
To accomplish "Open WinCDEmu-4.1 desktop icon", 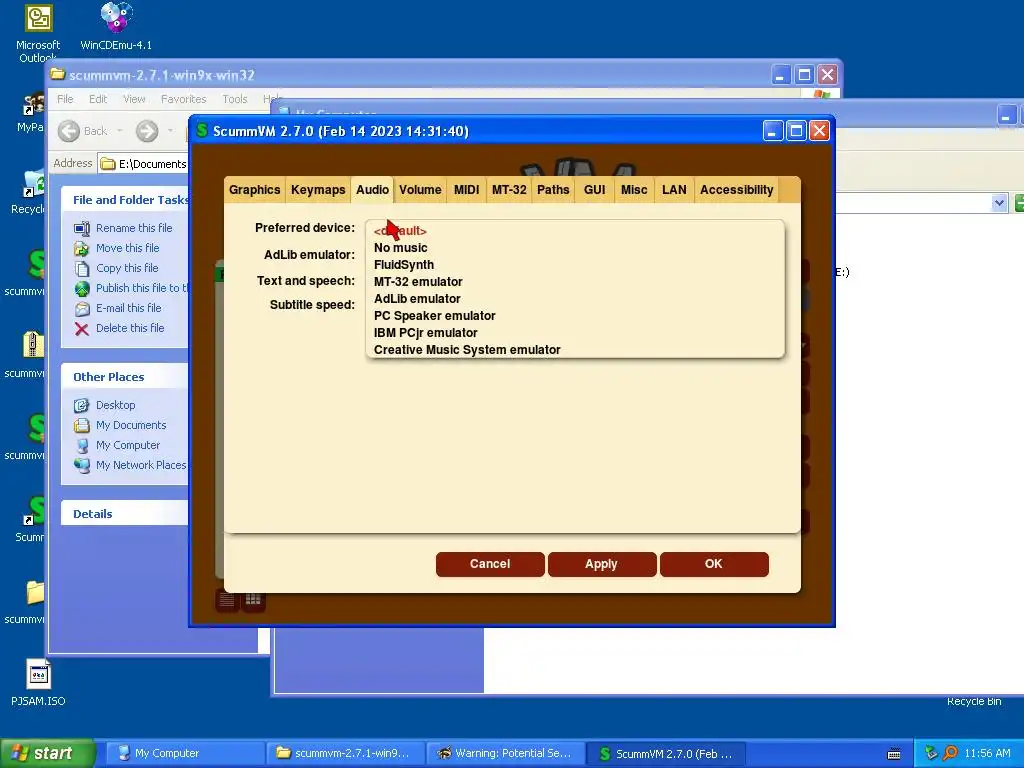I will click(x=116, y=27).
